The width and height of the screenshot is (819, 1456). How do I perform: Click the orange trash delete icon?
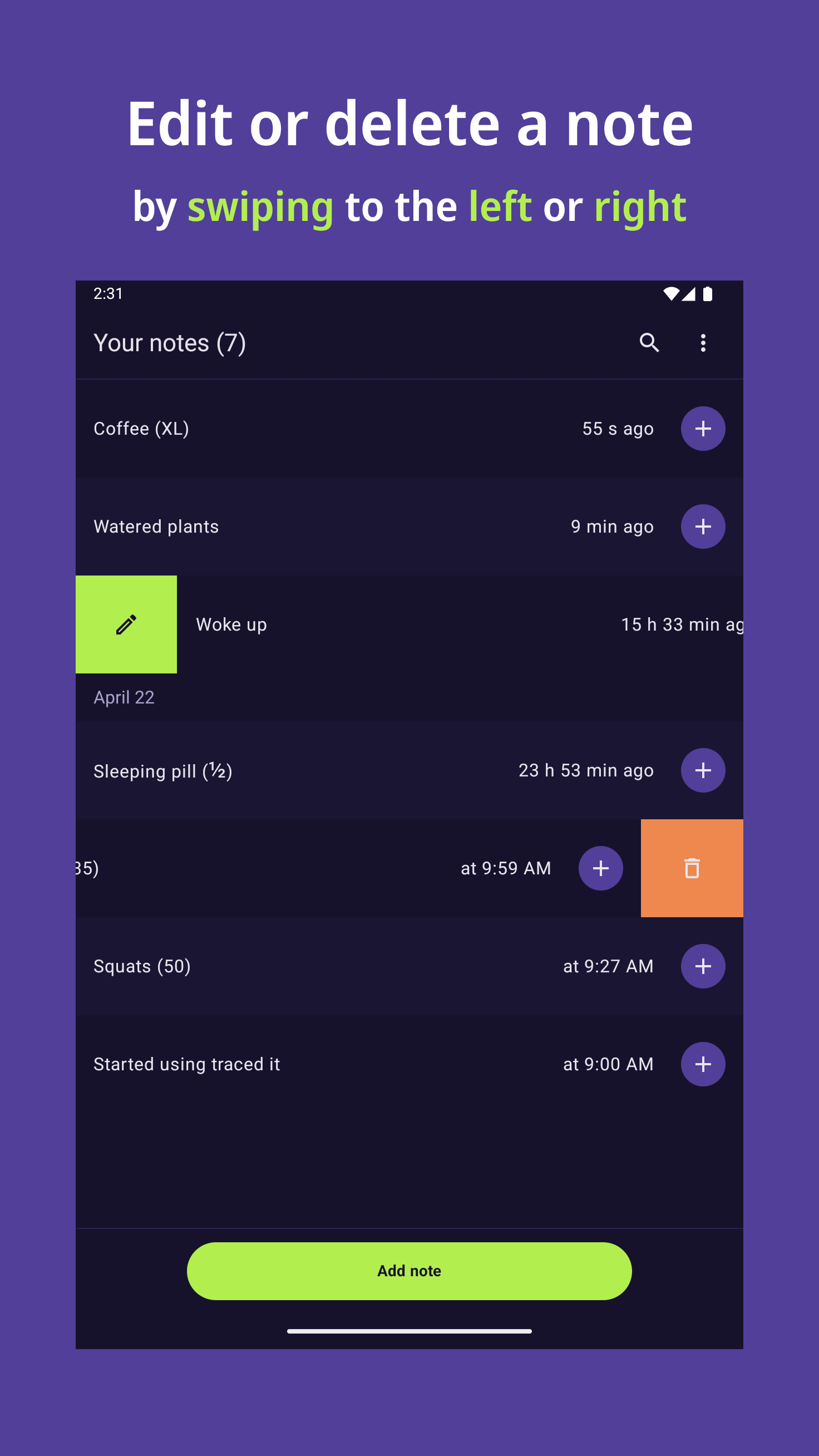pos(692,868)
